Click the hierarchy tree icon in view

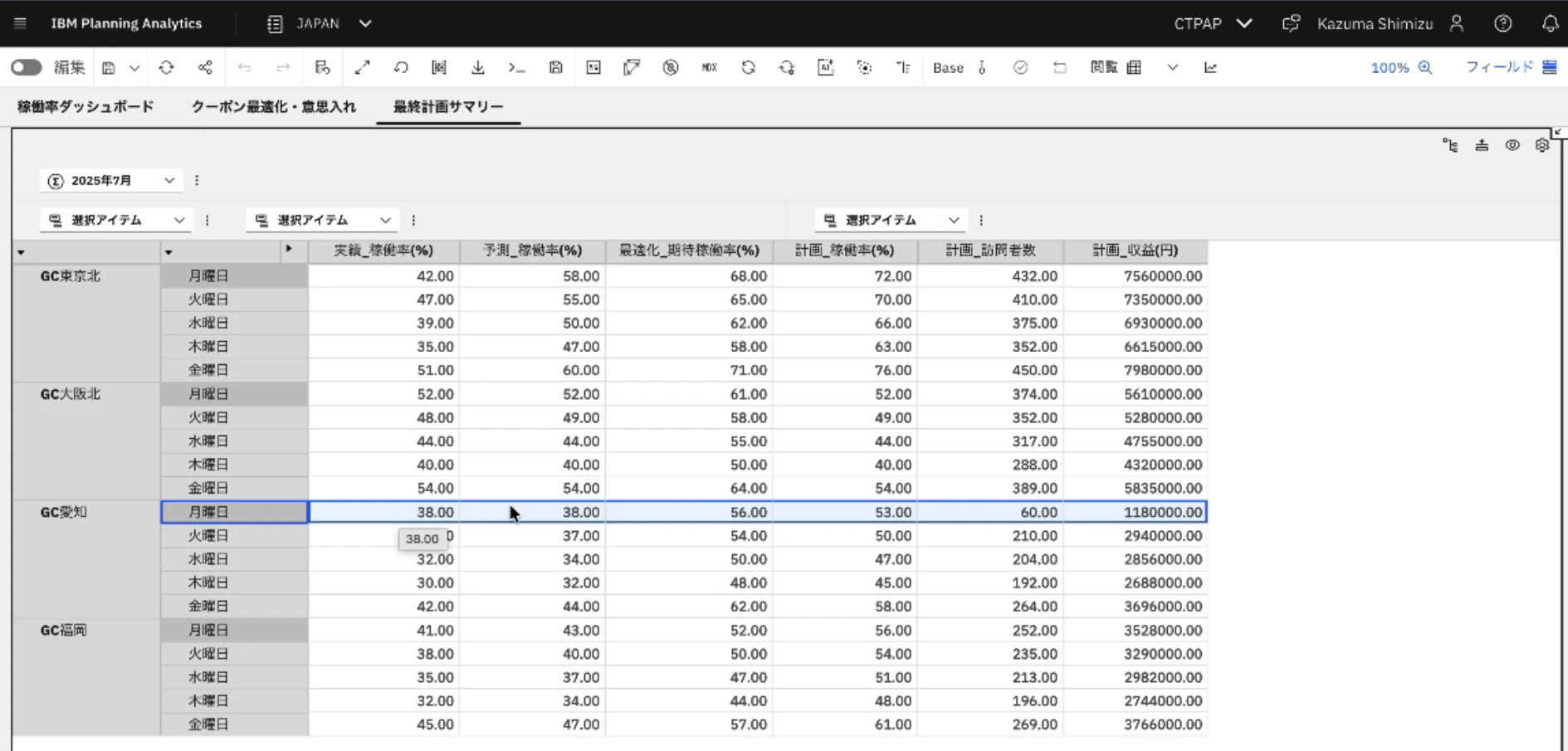point(1450,145)
